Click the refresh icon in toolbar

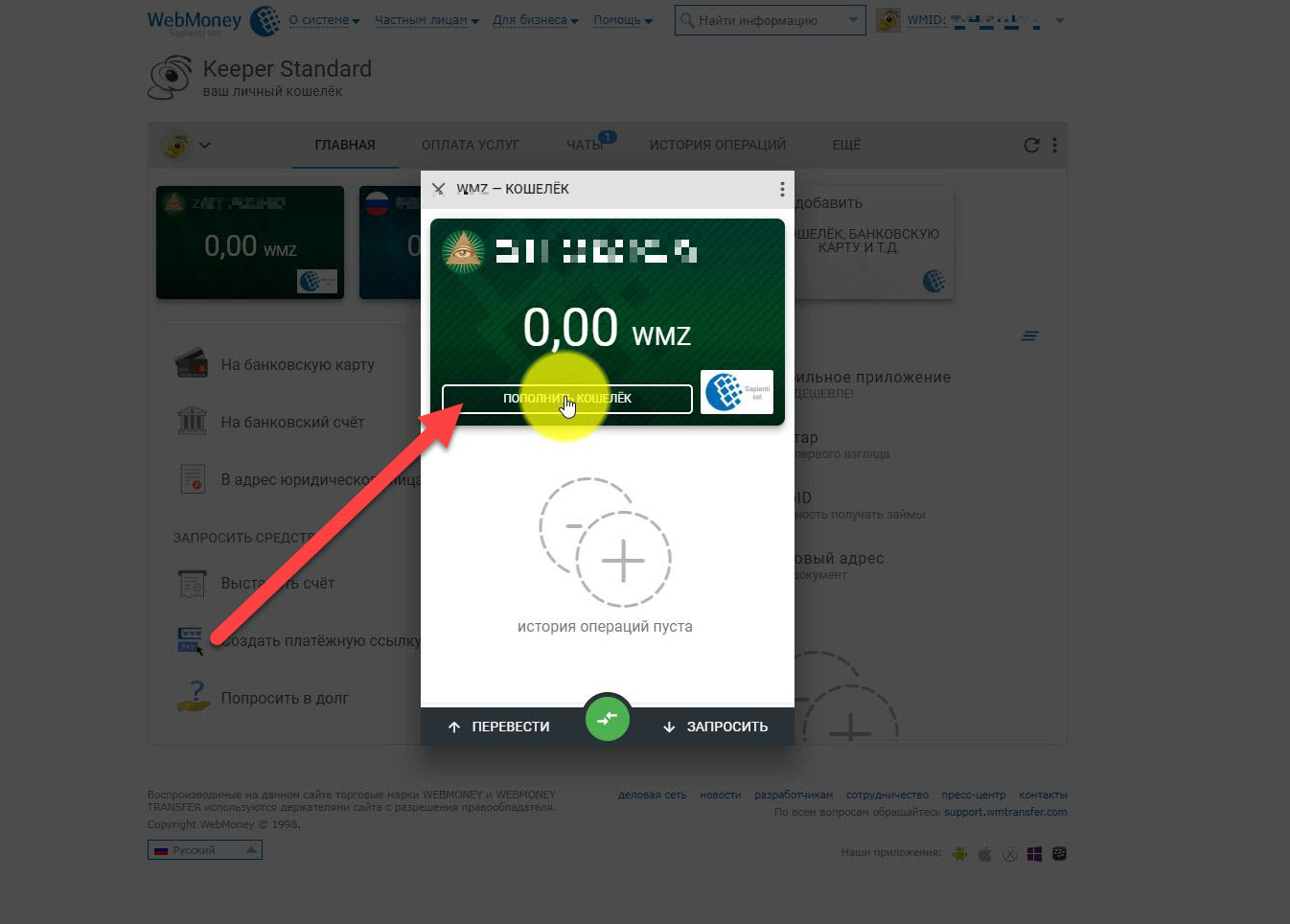[1031, 145]
